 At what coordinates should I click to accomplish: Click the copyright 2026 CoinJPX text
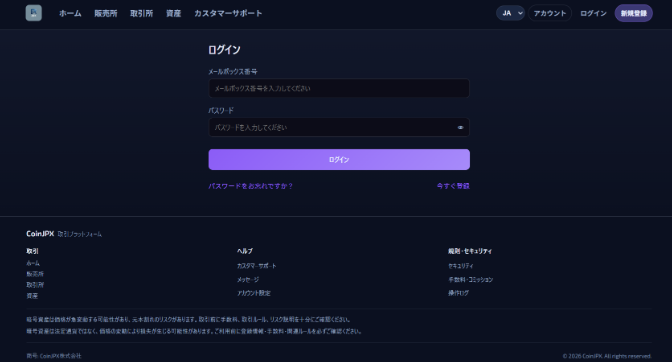coord(607,356)
